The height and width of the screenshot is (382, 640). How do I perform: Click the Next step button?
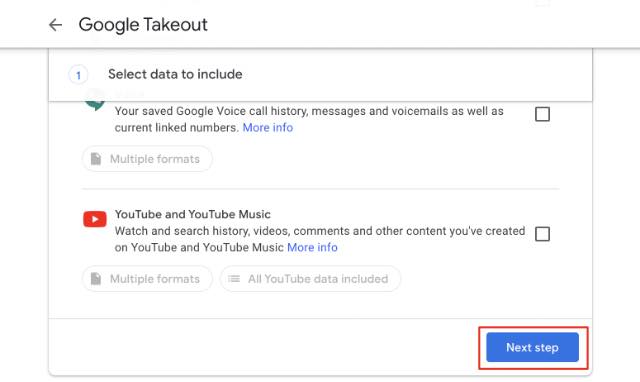532,347
